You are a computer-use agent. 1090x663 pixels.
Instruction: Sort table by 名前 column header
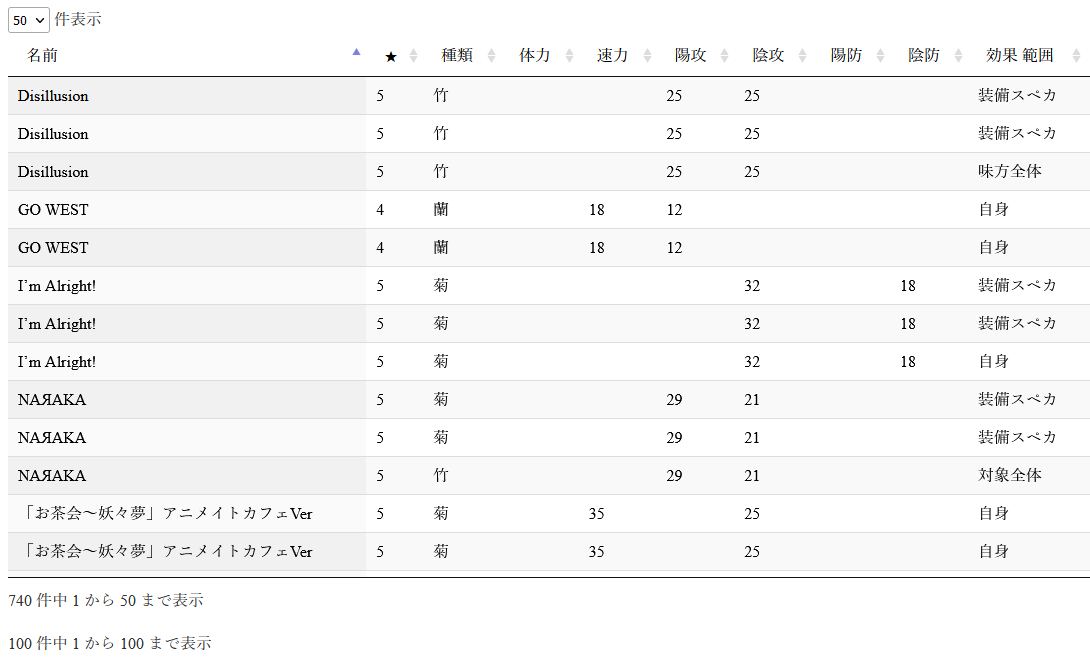point(43,56)
